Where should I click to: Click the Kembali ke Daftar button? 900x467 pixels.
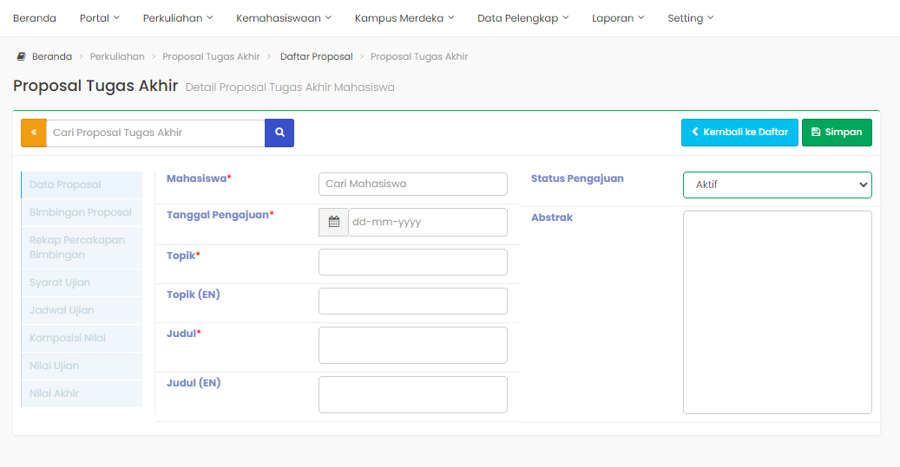pyautogui.click(x=739, y=132)
